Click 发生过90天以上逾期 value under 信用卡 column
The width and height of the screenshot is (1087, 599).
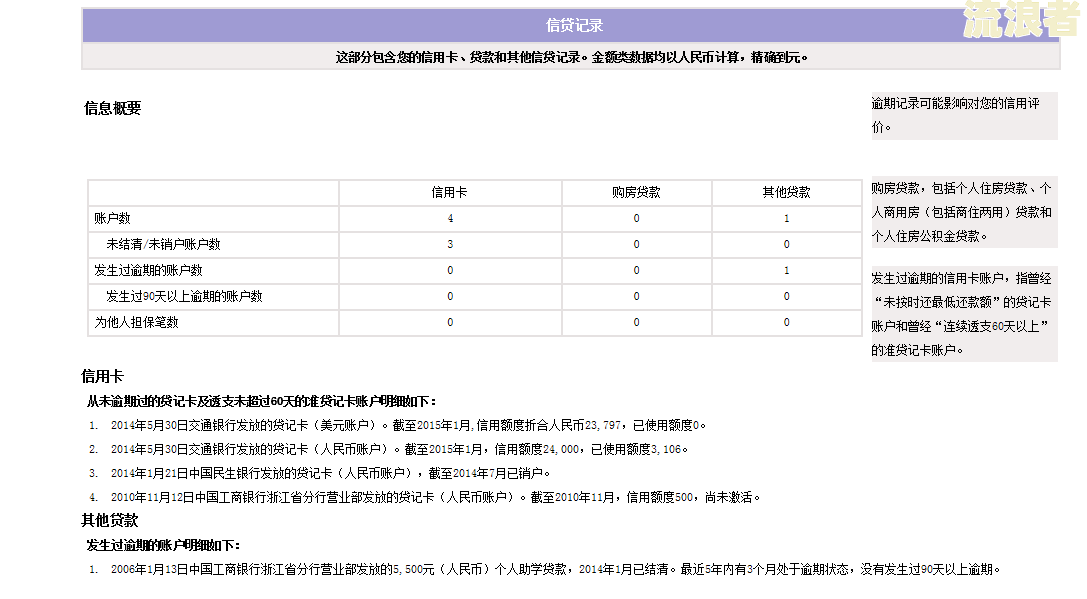point(450,297)
